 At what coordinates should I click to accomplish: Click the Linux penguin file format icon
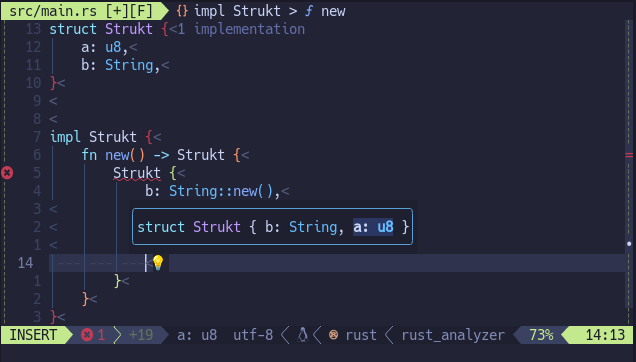303,335
